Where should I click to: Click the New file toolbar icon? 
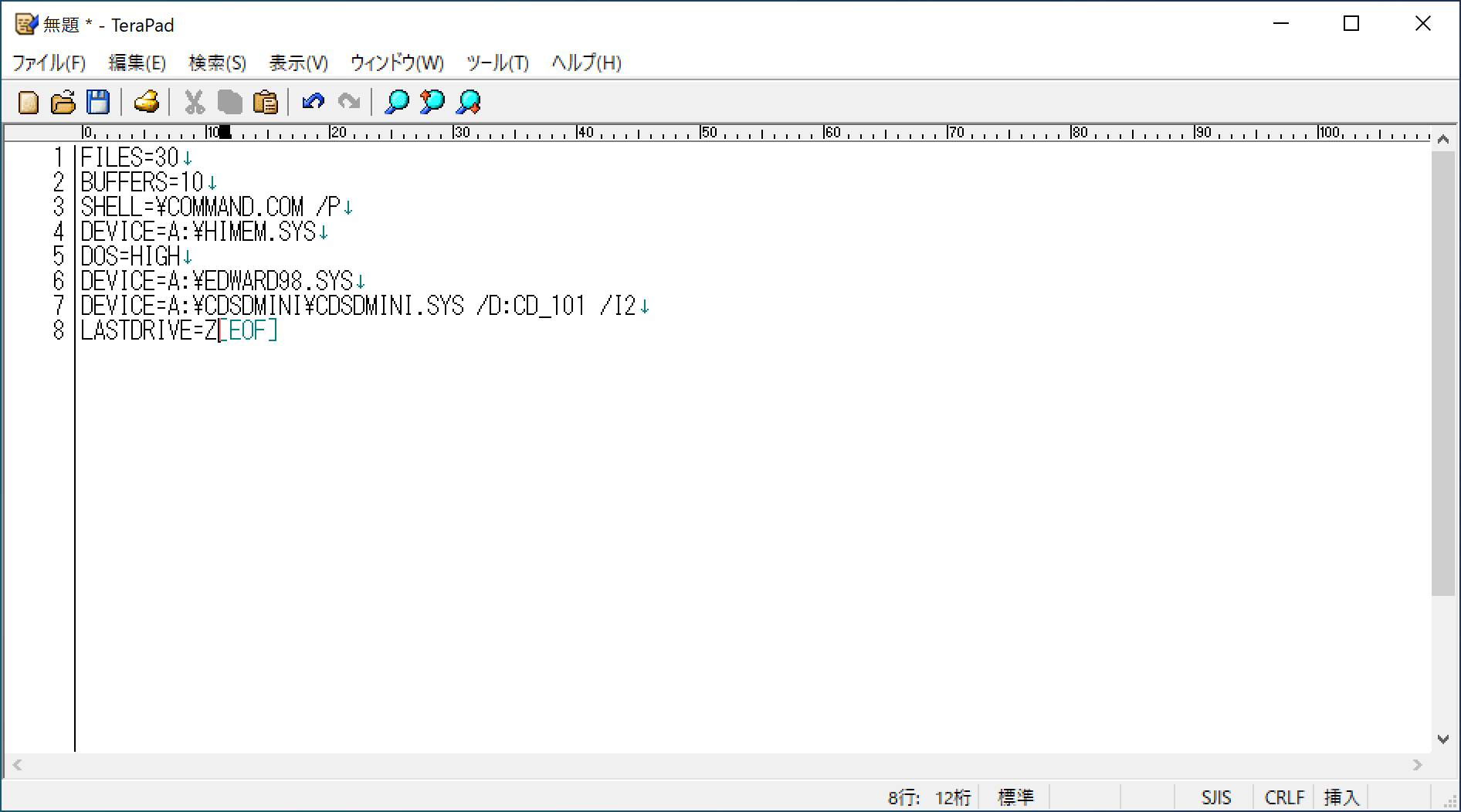(x=29, y=102)
